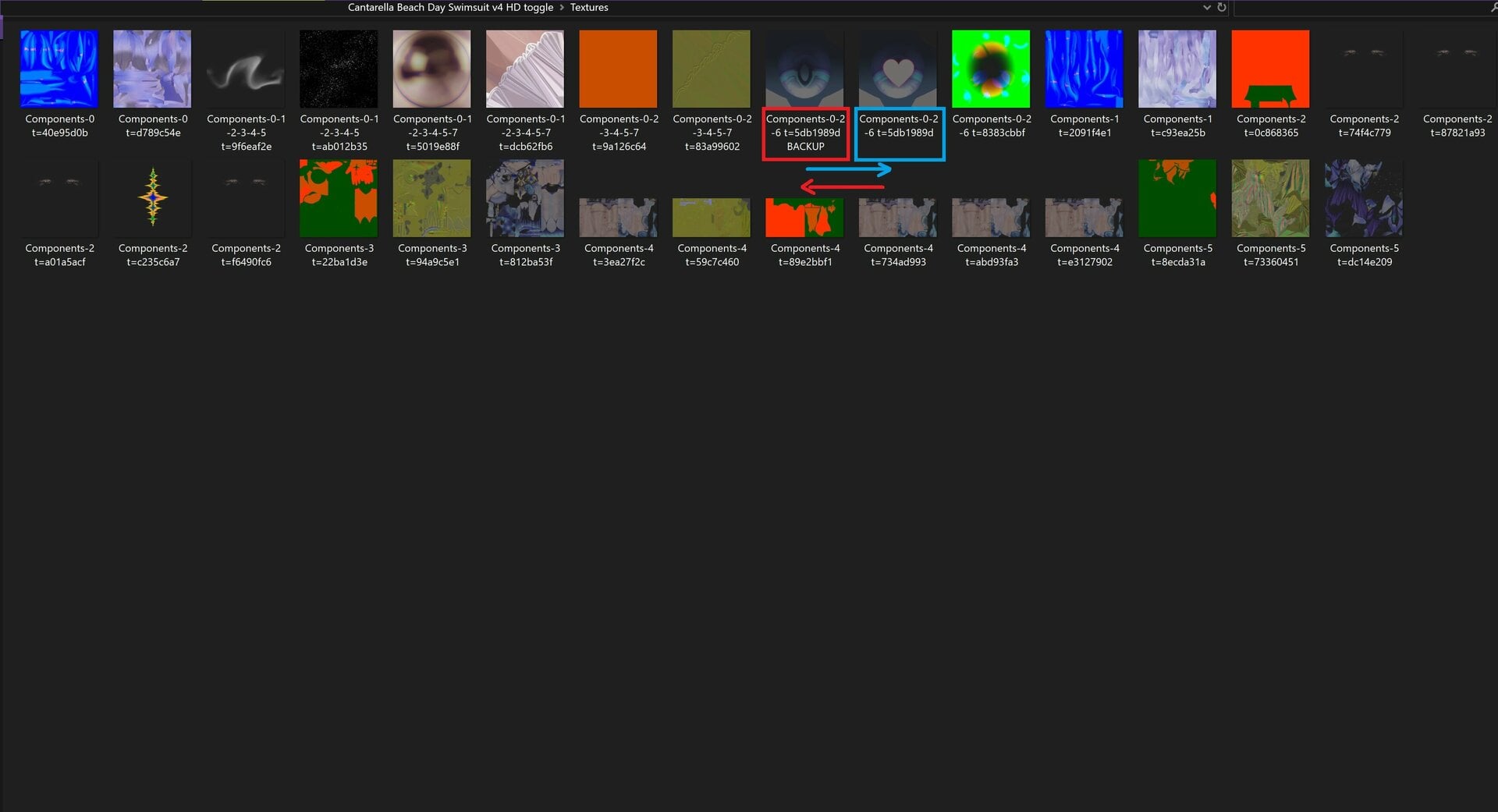This screenshot has height=812, width=1498.
Task: Select Components-2 t=a01a5acf file
Action: 59,198
